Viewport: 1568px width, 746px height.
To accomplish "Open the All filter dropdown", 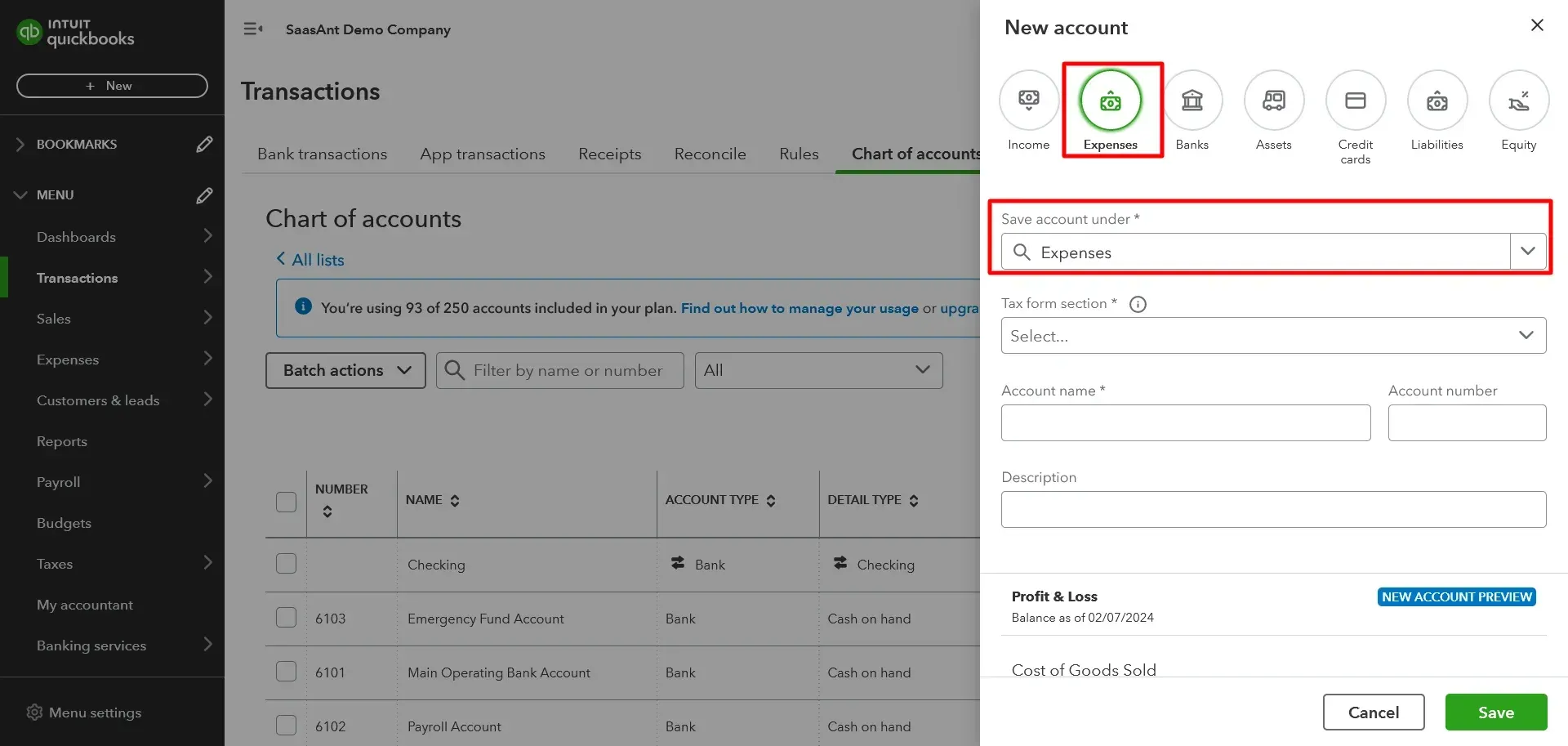I will coord(818,370).
